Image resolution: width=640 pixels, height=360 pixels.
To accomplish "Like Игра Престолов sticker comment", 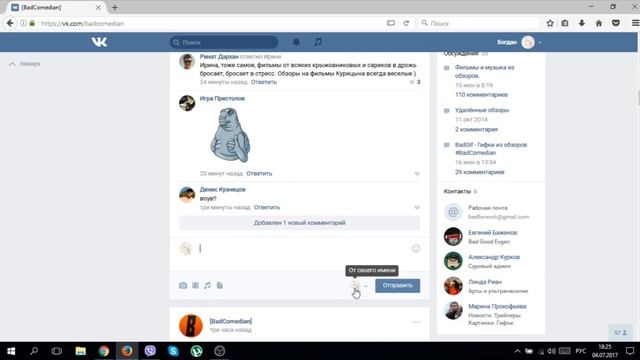I will 417,174.
